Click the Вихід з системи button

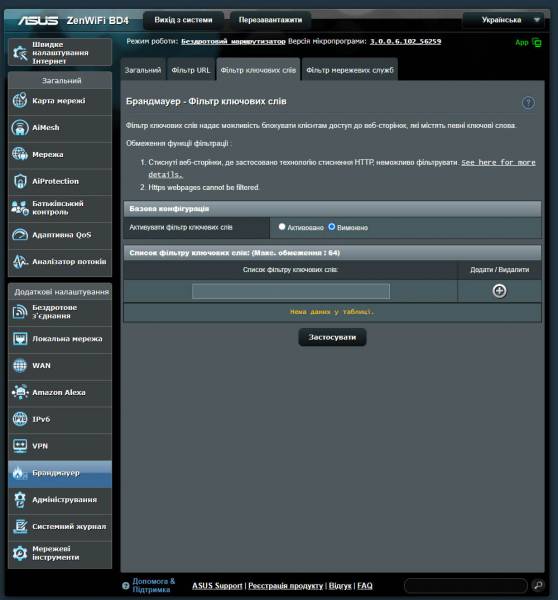183,20
